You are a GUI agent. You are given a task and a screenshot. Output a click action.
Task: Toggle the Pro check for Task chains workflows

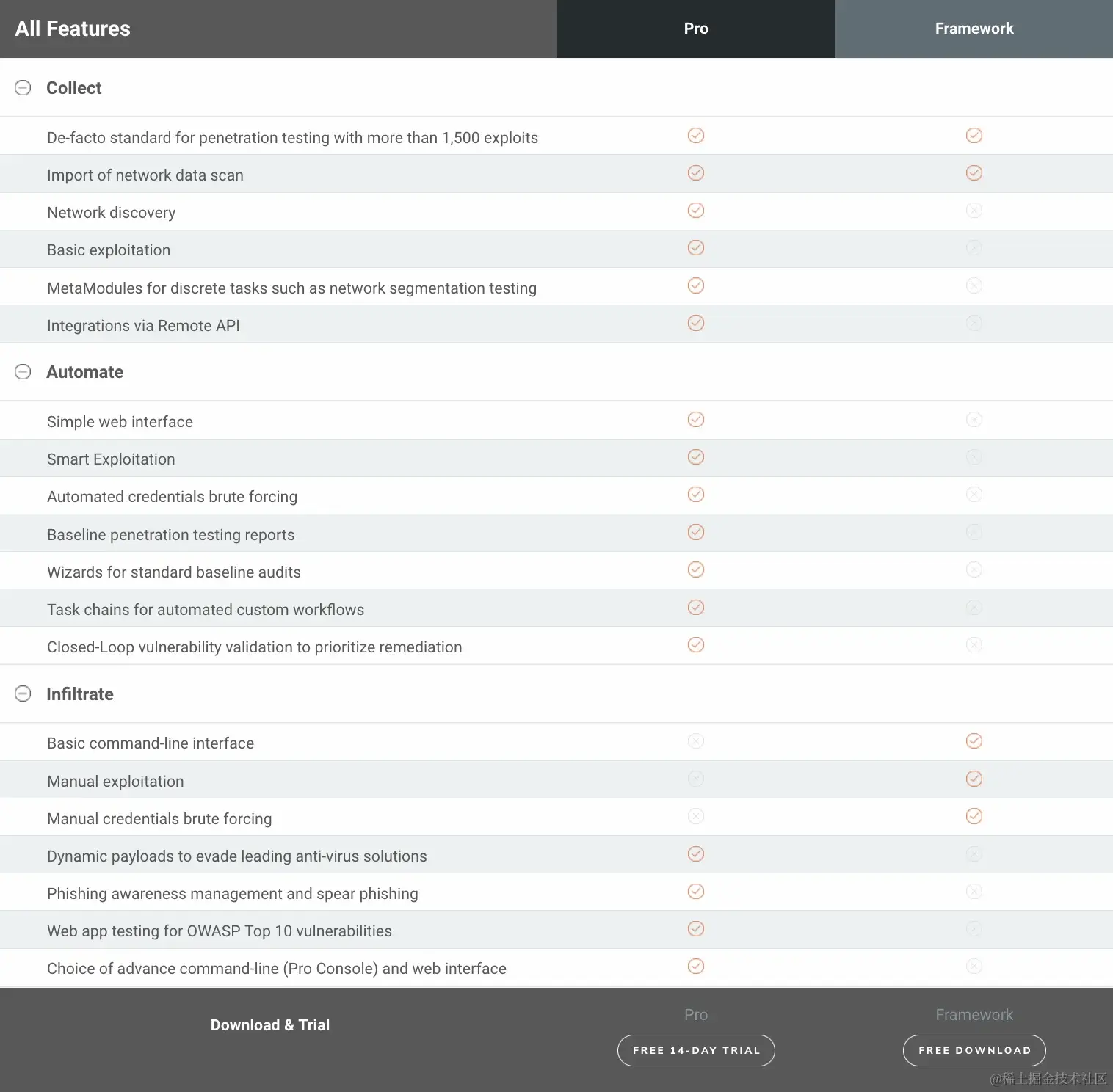coord(695,607)
